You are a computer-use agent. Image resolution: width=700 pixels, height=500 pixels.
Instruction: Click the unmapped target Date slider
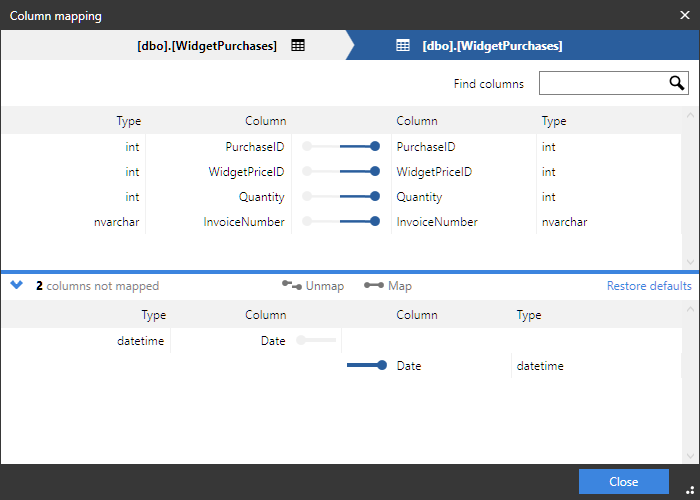coord(366,366)
